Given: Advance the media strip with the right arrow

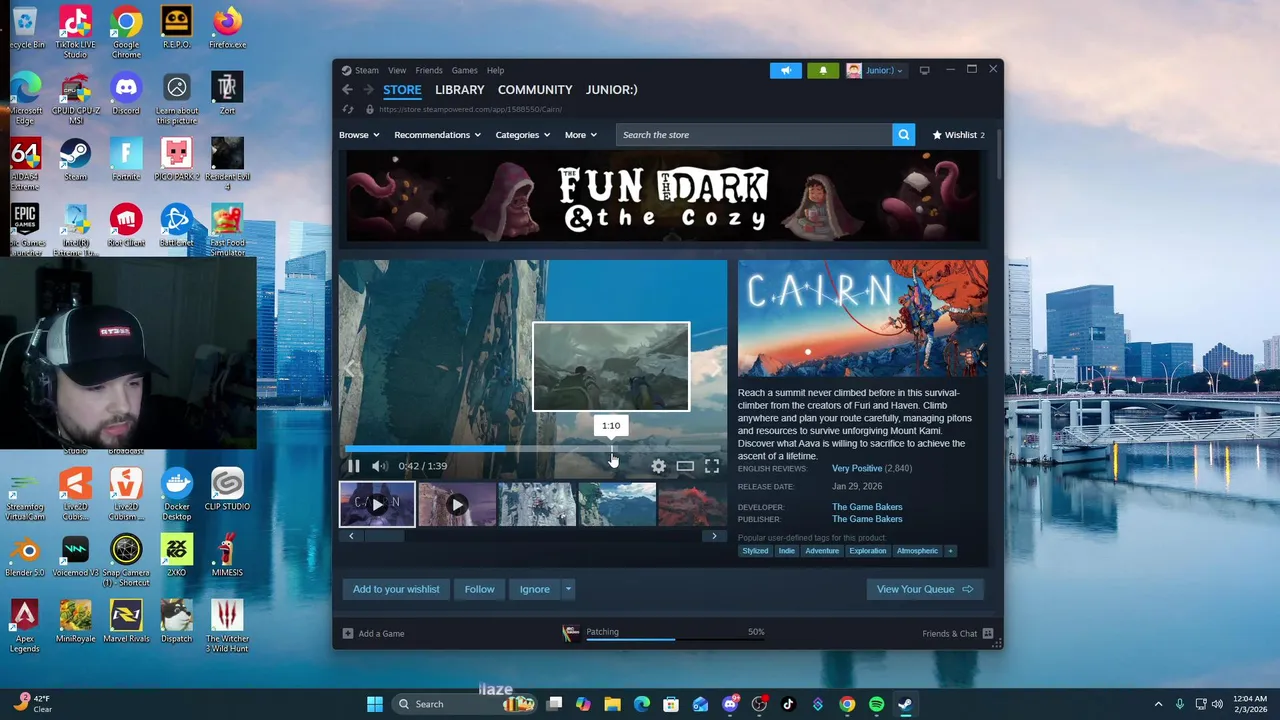Looking at the screenshot, I should click(x=714, y=536).
